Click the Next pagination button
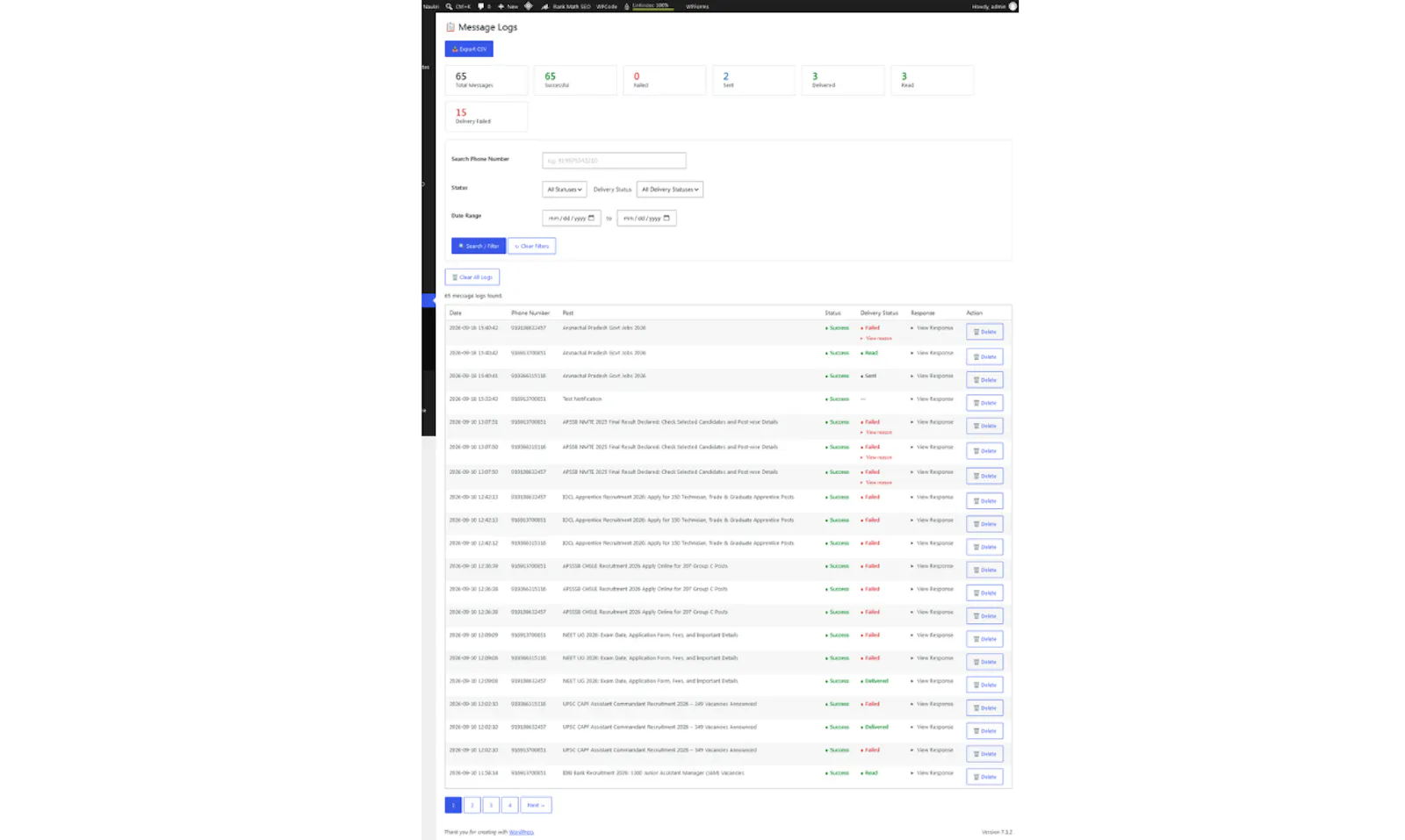The height and width of the screenshot is (840, 1405). [x=536, y=805]
